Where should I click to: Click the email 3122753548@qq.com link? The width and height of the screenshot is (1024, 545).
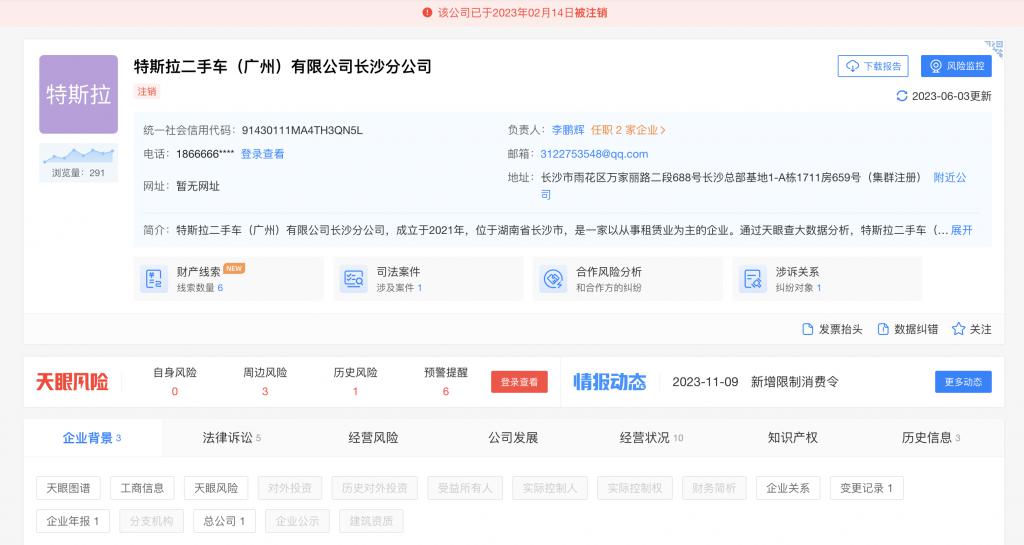point(594,154)
